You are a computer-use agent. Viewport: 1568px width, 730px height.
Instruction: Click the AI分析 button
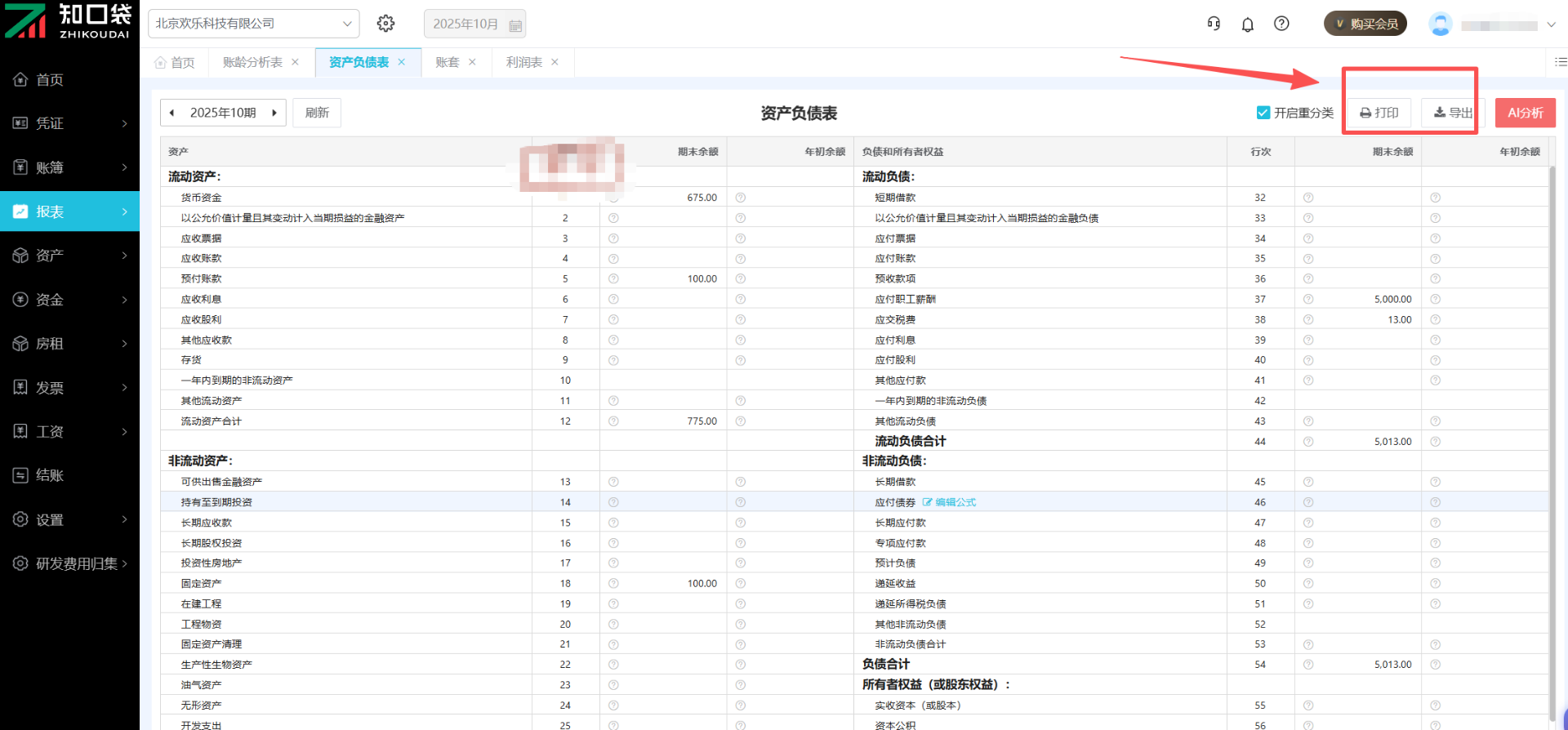pos(1525,113)
